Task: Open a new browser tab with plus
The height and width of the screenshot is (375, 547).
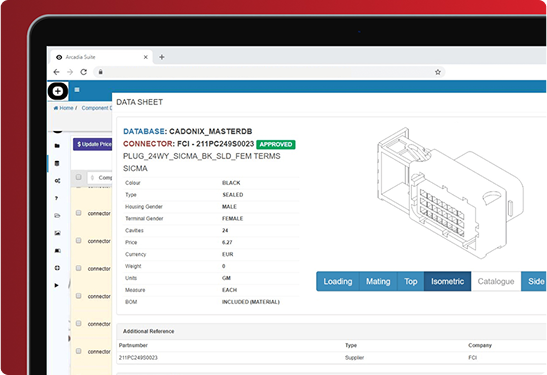Action: [x=162, y=57]
